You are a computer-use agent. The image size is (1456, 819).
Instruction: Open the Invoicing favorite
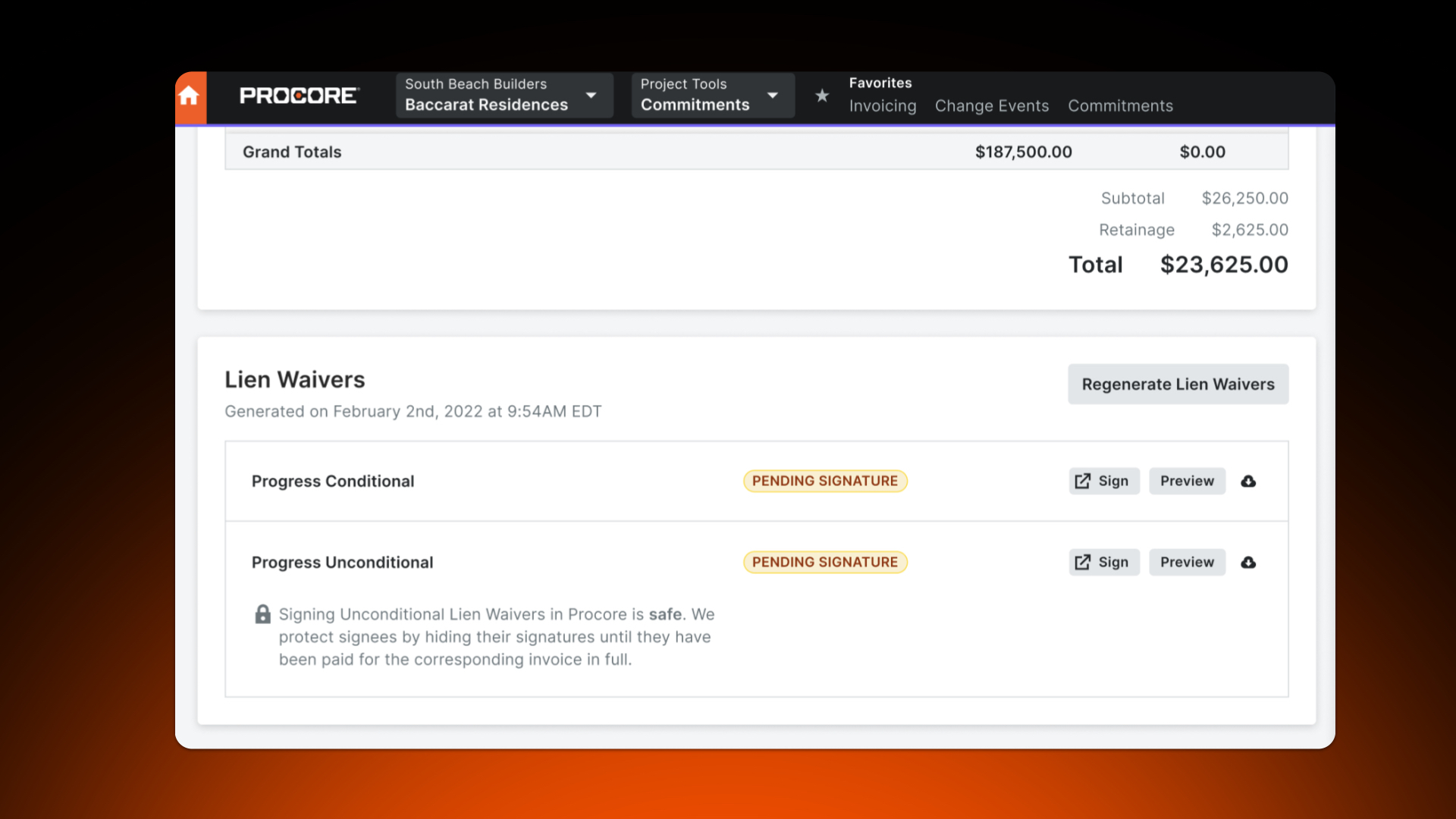[x=882, y=106]
